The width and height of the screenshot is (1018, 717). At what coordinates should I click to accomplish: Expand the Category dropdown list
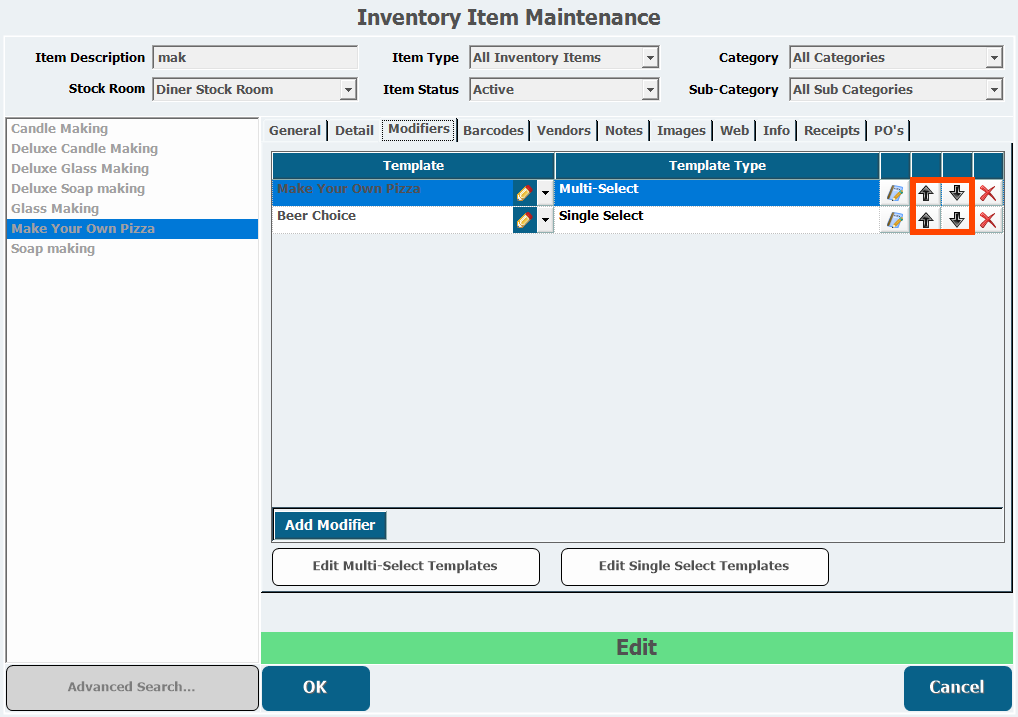tap(994, 58)
